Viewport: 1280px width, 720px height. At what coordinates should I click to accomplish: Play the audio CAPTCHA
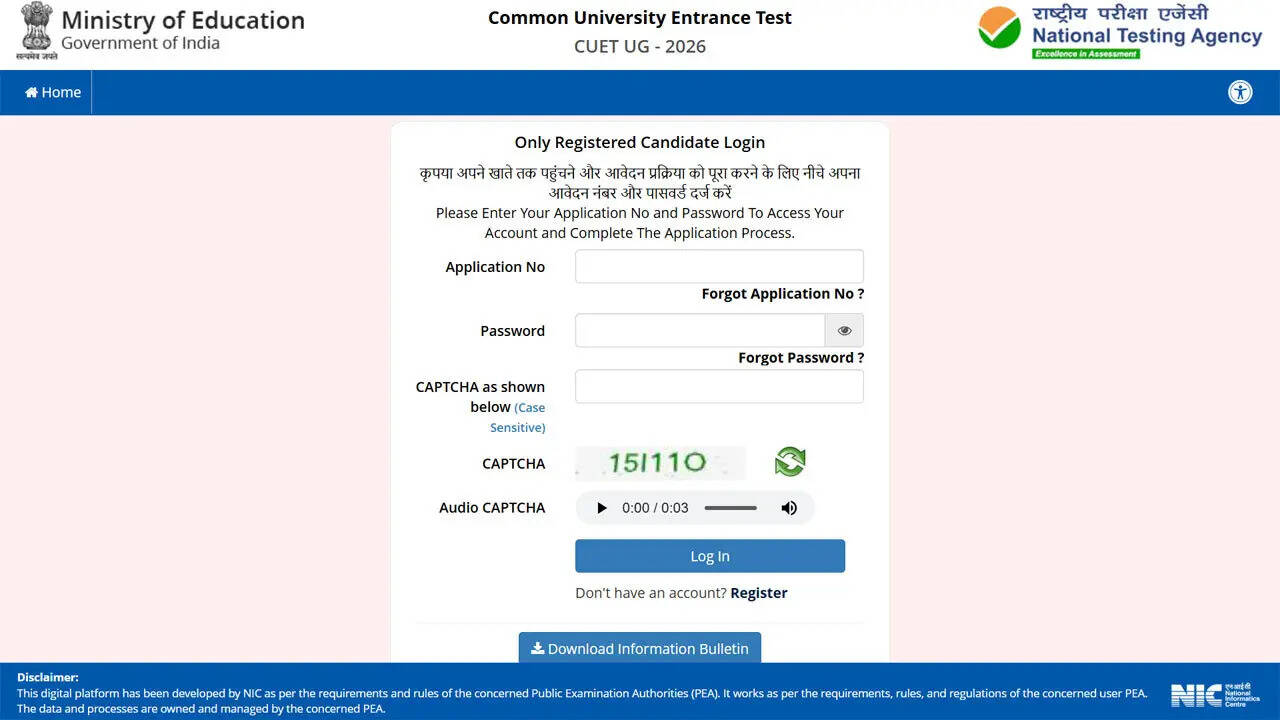[602, 508]
